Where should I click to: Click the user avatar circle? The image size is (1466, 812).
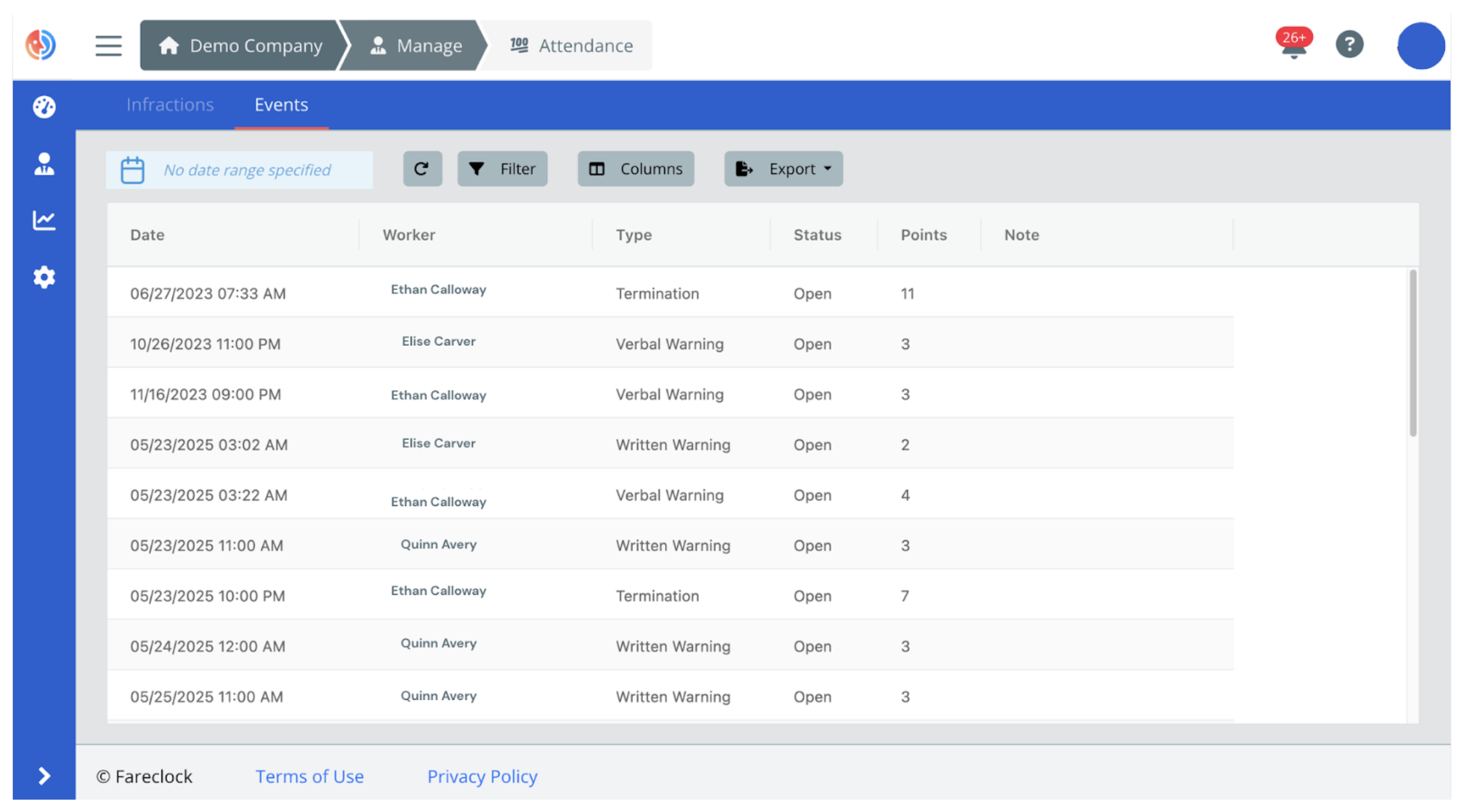1421,45
